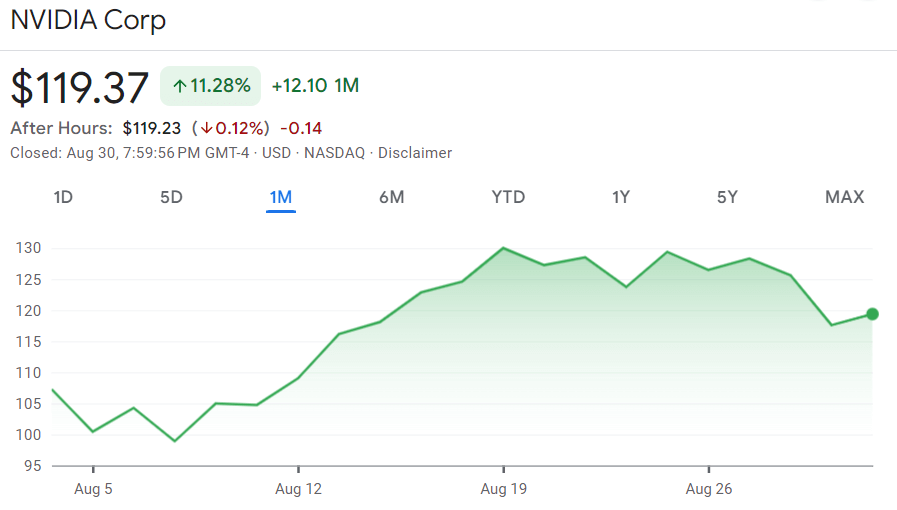Show the MAX range chart
The width and height of the screenshot is (897, 510).
[844, 197]
